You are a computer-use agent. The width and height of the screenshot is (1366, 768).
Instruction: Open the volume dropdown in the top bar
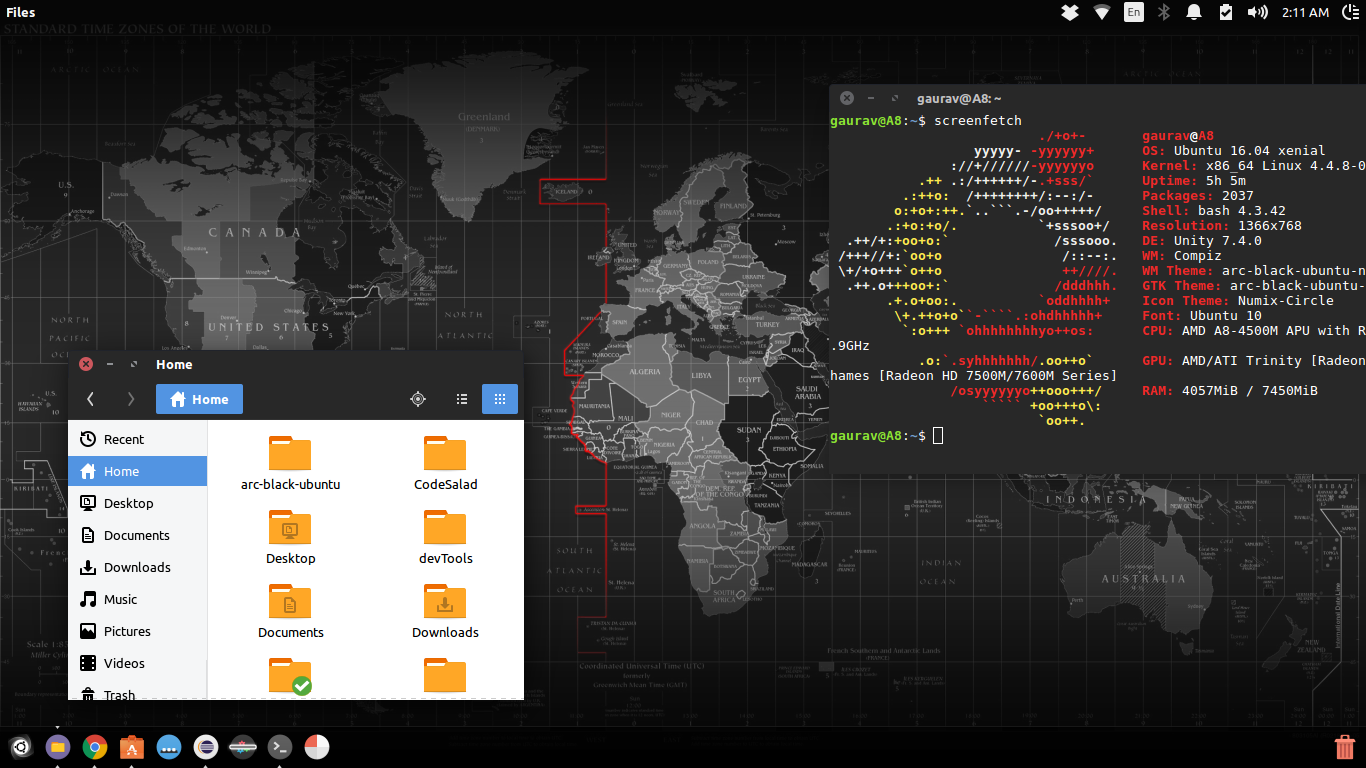(x=1257, y=11)
